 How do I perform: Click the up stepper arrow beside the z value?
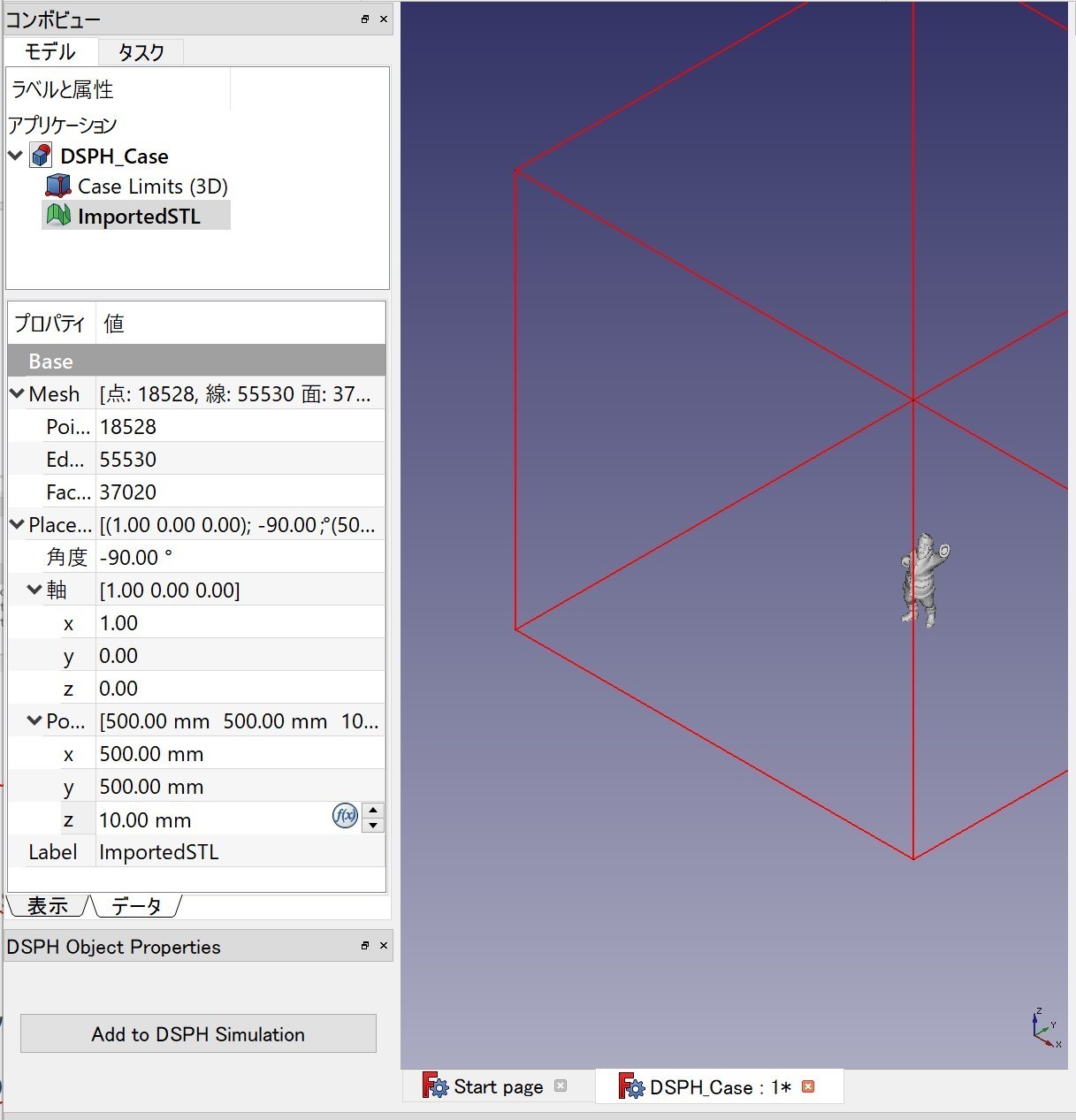[372, 809]
